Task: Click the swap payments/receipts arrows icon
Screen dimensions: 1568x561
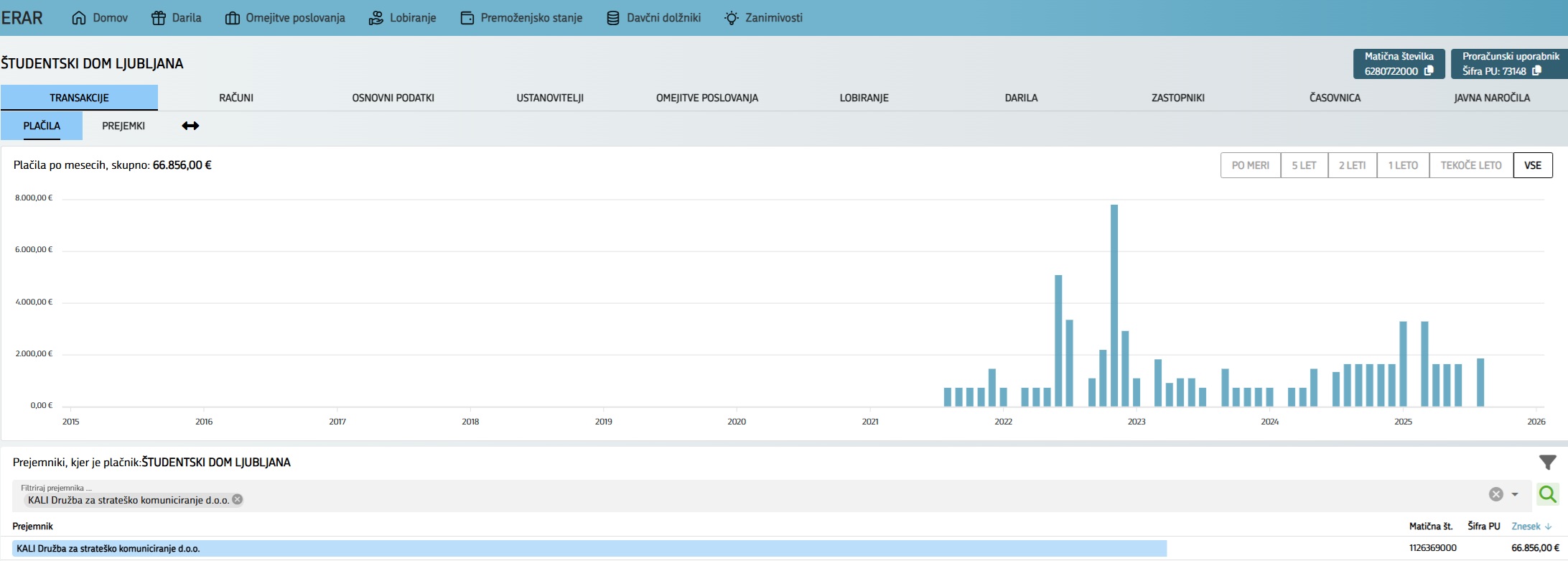Action: (190, 126)
